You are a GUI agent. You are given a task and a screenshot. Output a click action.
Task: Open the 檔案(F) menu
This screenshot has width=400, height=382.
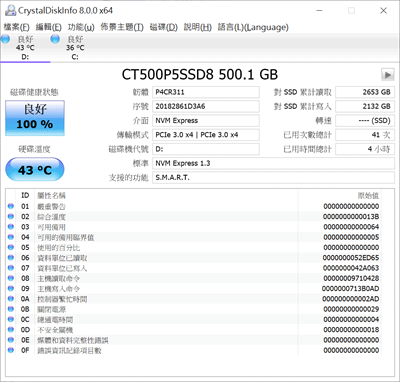click(x=16, y=27)
